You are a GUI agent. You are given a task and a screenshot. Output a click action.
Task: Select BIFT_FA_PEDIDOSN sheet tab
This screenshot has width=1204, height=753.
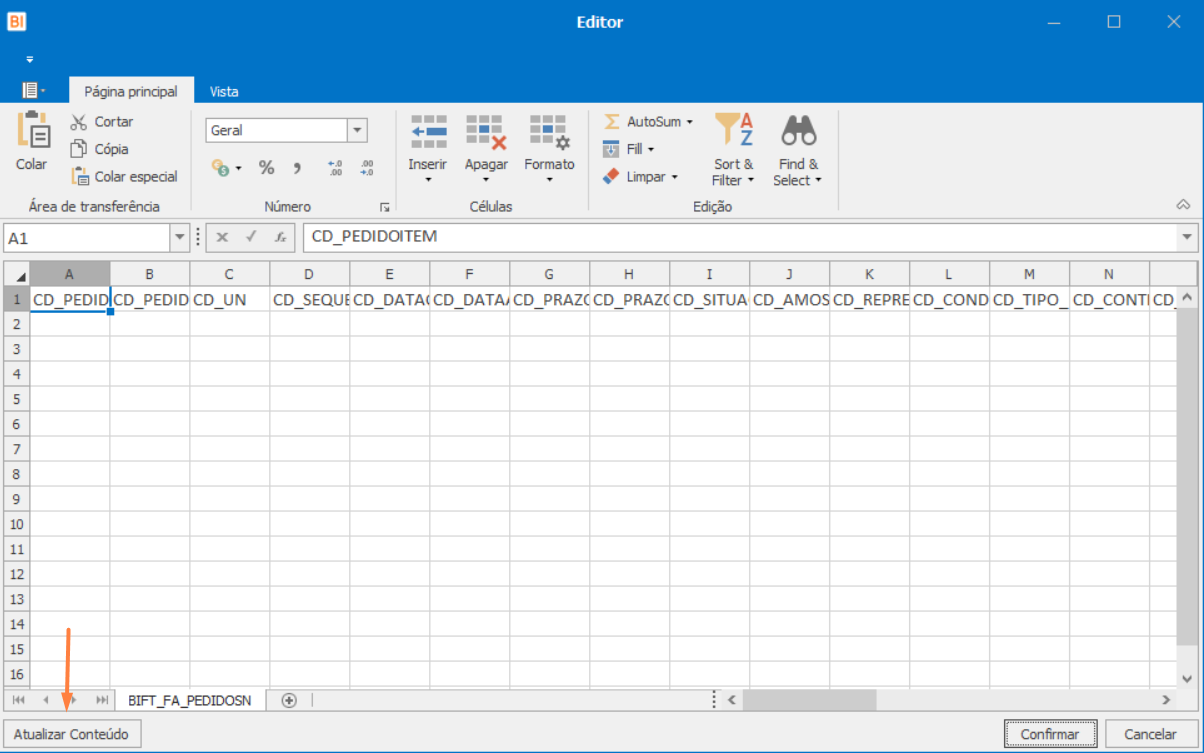190,701
